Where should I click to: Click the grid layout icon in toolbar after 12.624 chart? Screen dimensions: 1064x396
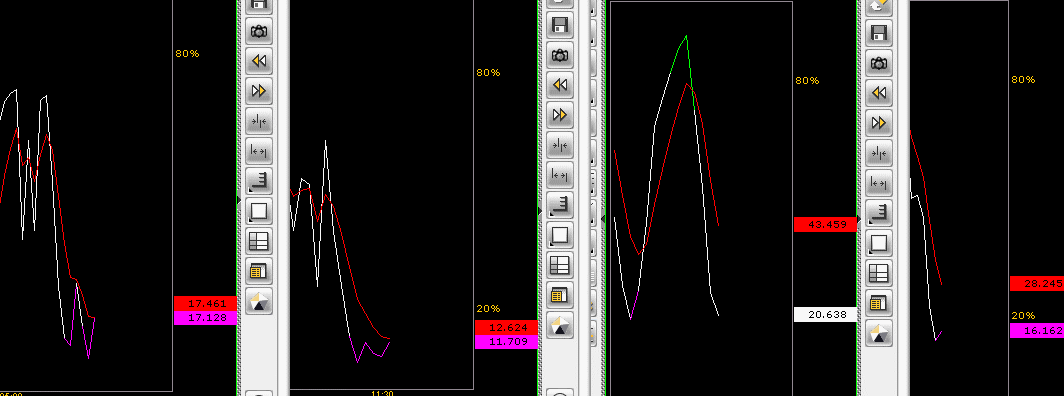point(559,264)
